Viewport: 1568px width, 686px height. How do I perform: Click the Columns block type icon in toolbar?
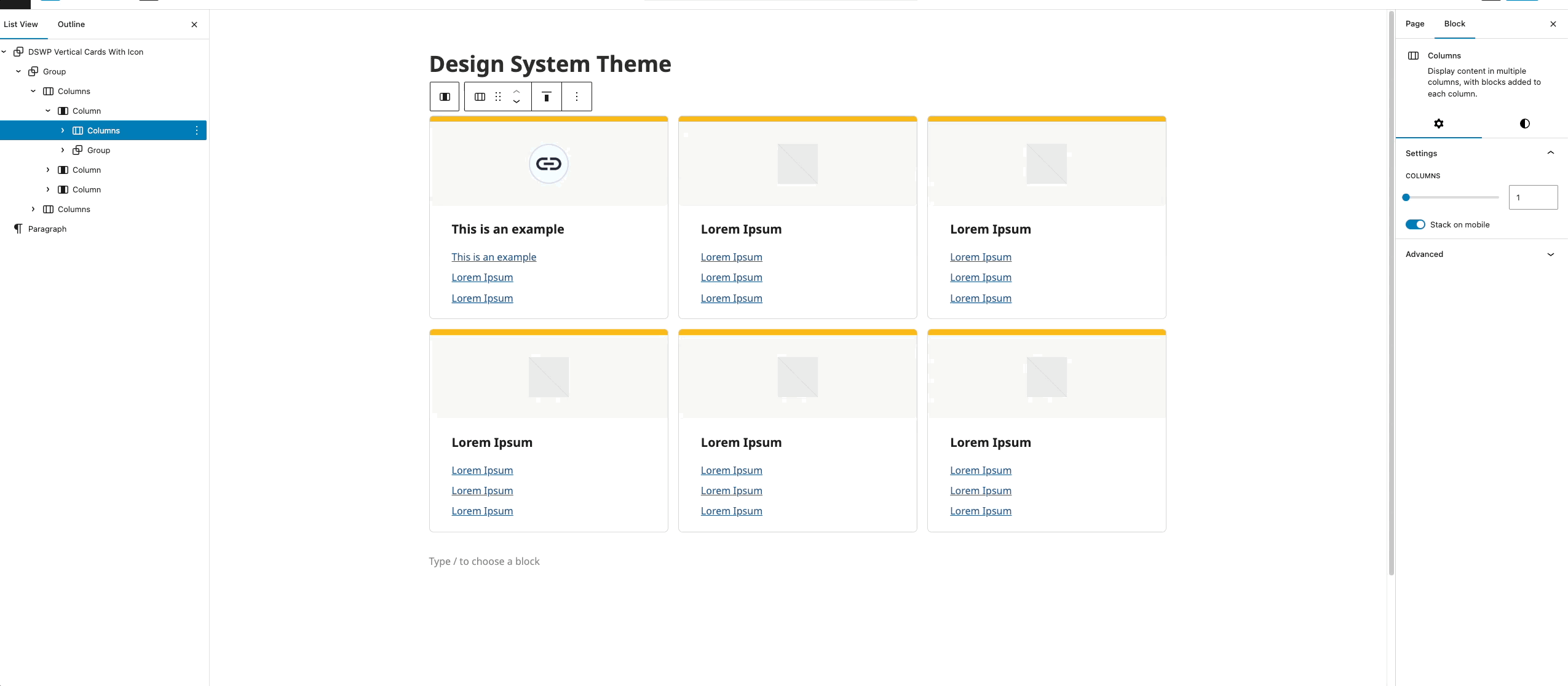click(480, 97)
